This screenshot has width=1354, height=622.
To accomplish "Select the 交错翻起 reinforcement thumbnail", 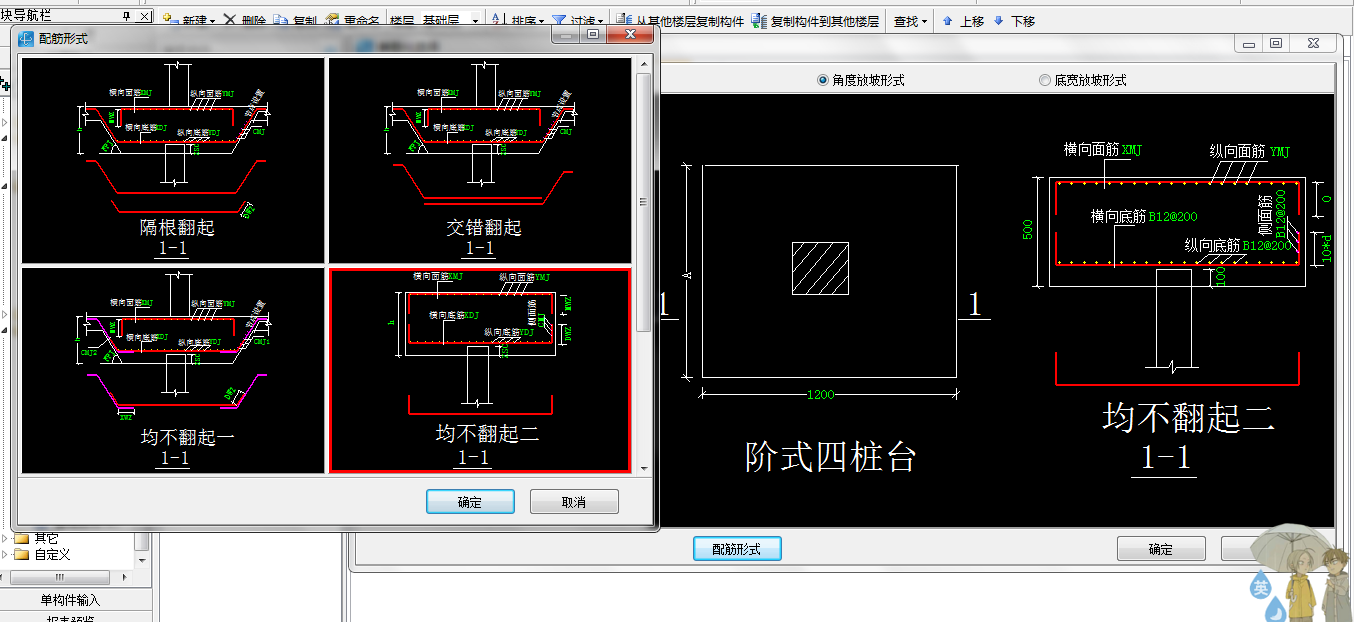I will [481, 160].
